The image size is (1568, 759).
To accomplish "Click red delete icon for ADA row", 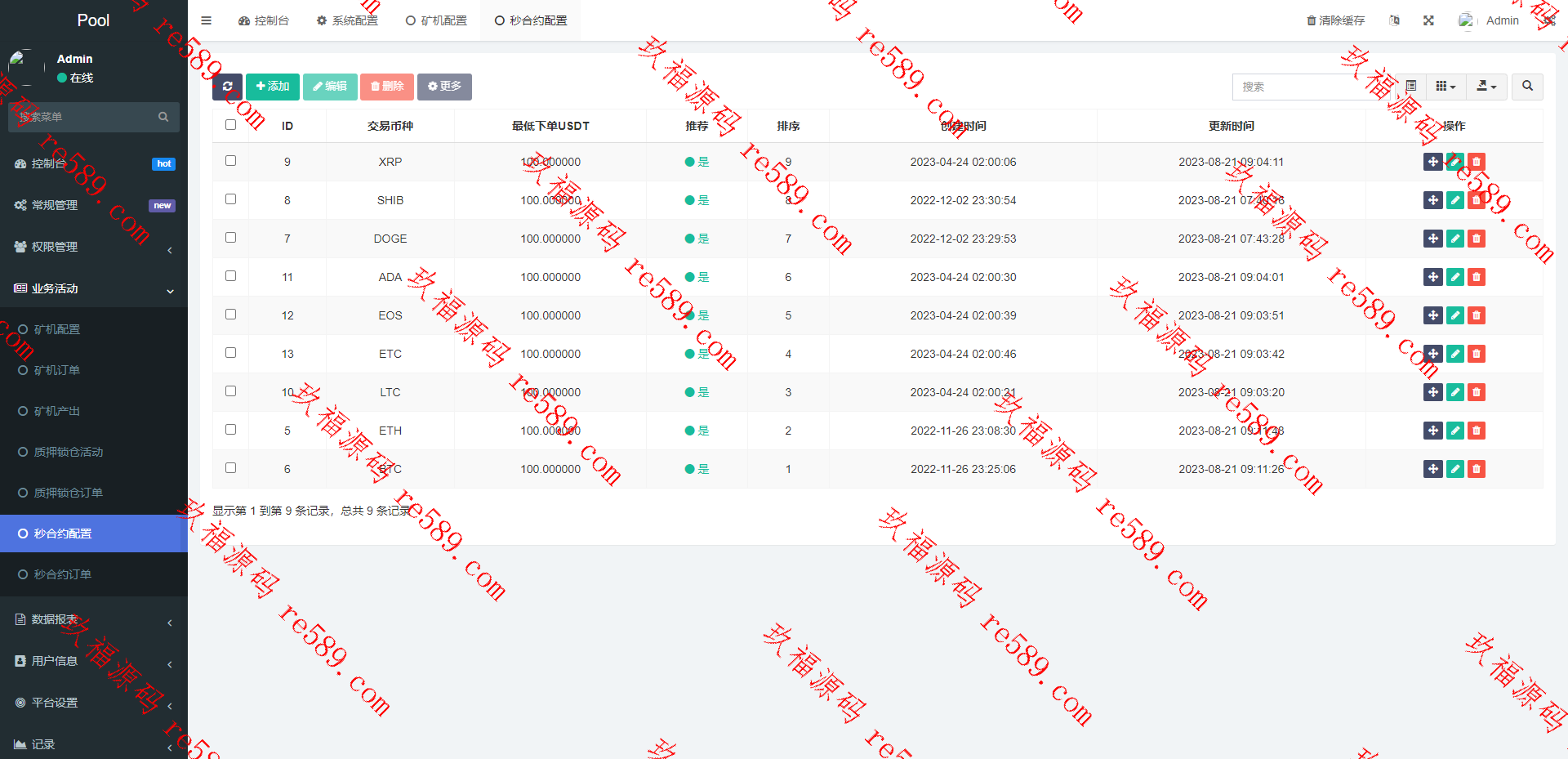I will tap(1476, 277).
